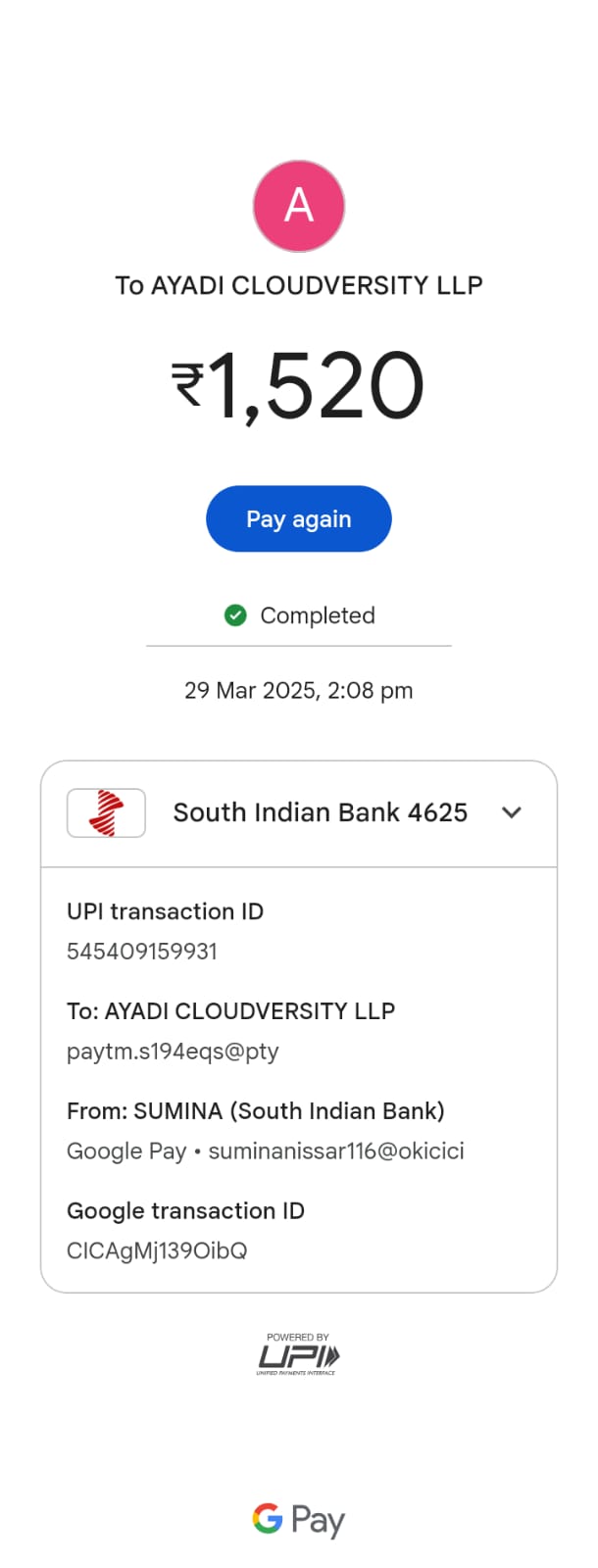Click the UPI transaction ID number

142,952
